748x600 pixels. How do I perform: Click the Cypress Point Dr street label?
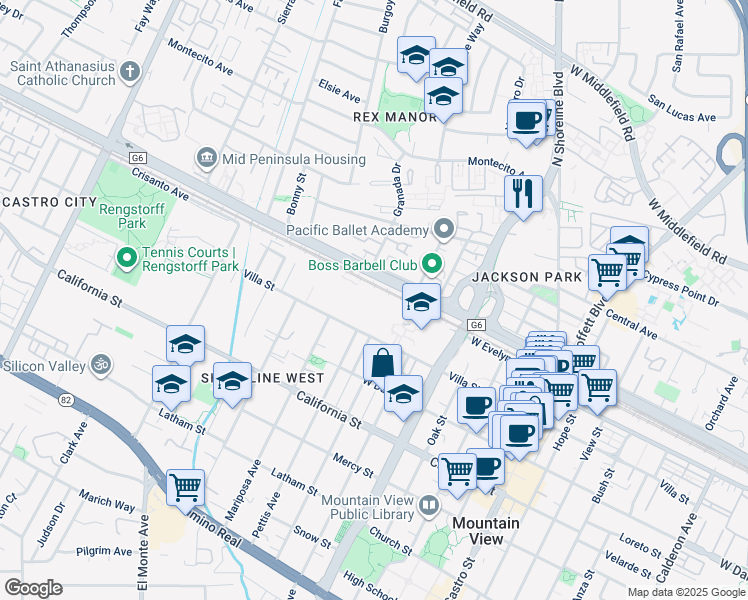coord(682,289)
